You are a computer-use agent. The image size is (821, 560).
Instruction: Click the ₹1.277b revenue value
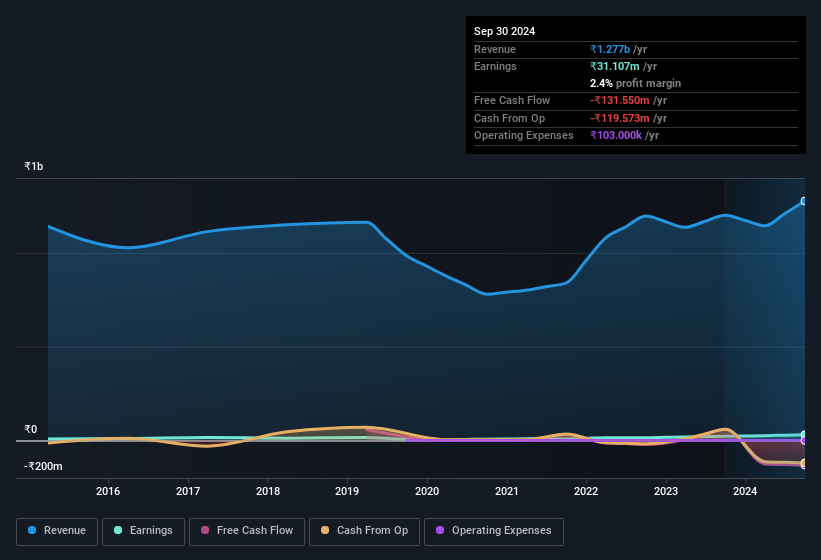[610, 49]
